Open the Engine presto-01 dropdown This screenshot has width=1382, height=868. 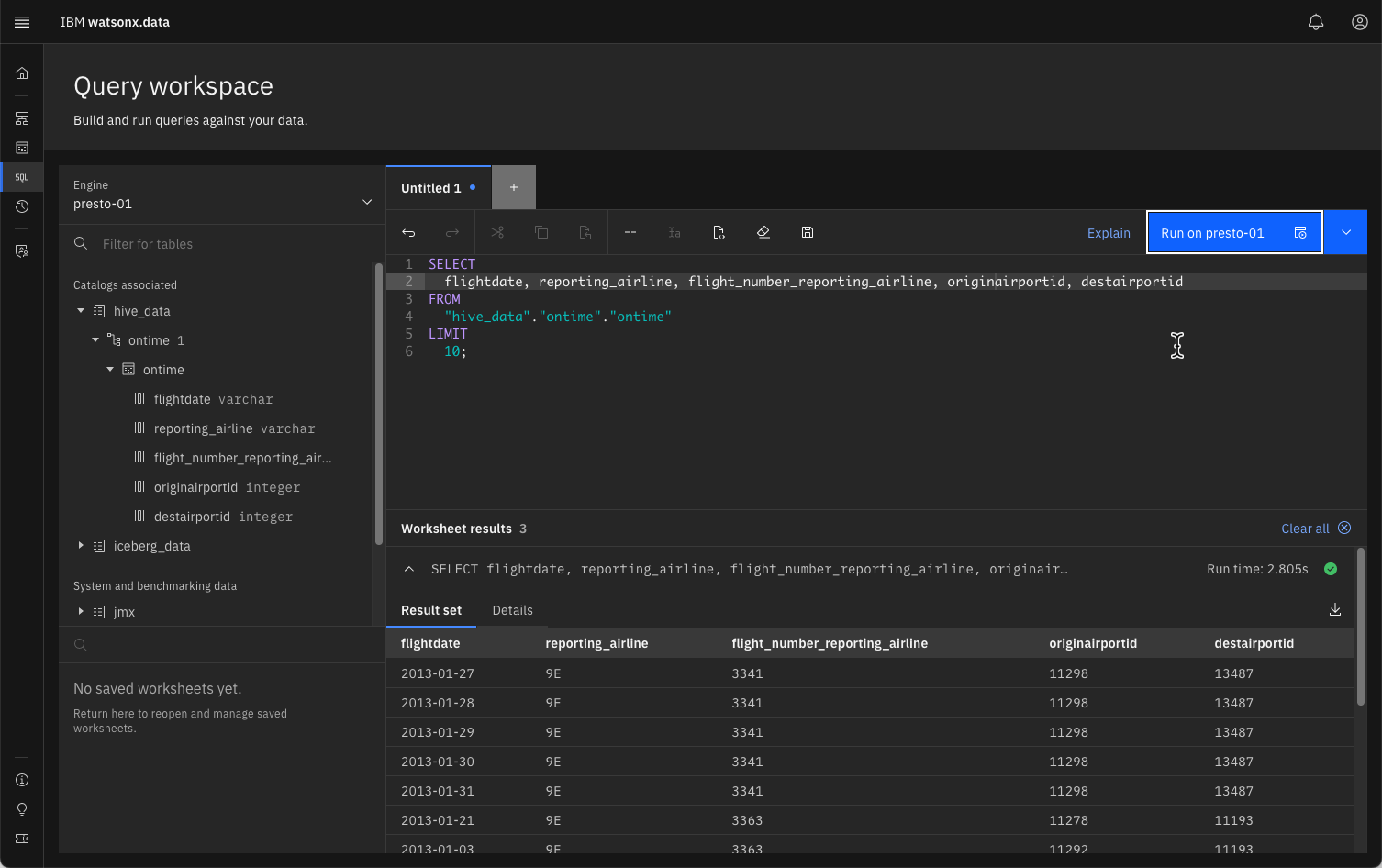(222, 195)
